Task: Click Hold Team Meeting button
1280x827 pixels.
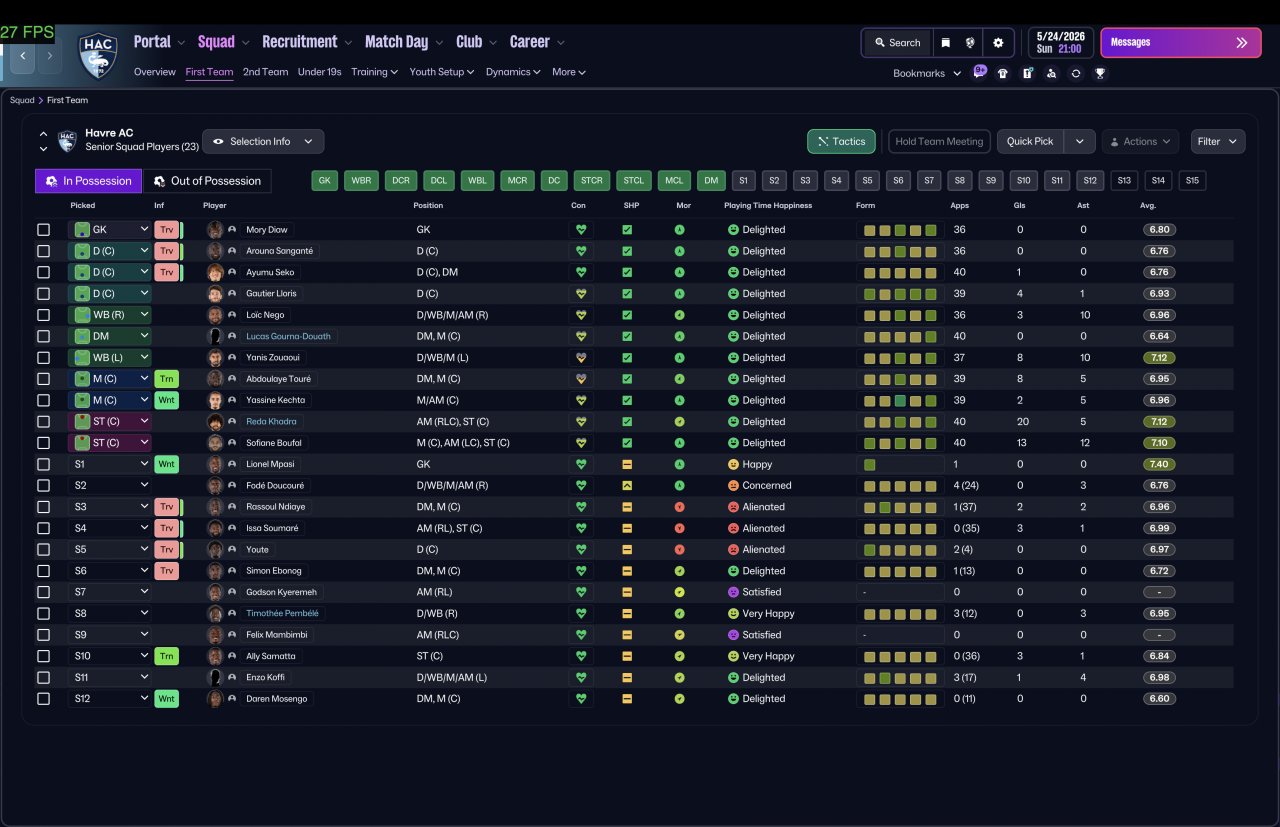Action: tap(939, 141)
